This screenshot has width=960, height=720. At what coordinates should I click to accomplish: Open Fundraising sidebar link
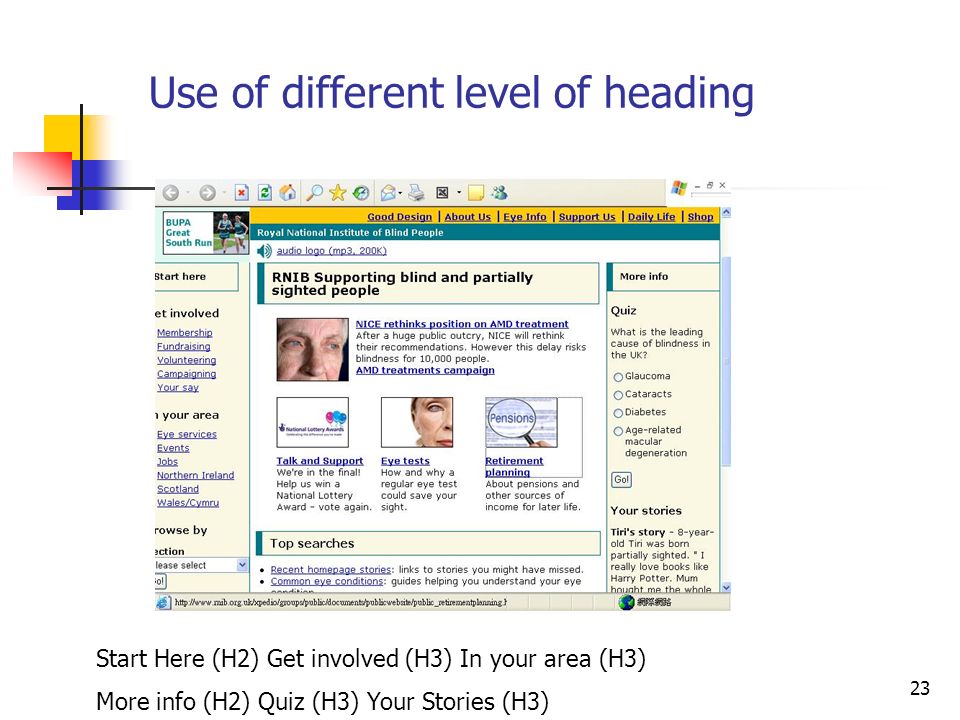coord(184,347)
